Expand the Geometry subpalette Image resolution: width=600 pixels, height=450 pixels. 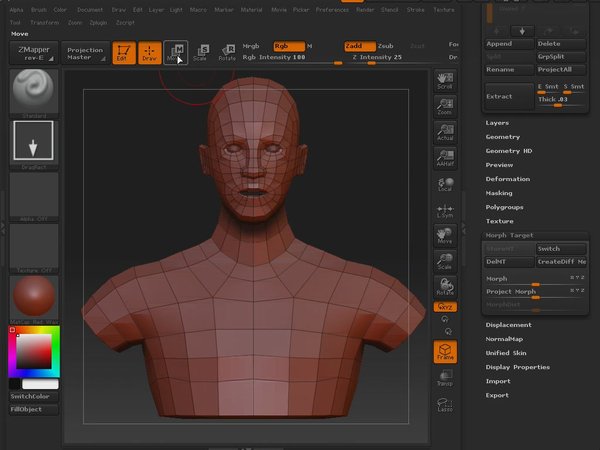click(x=503, y=137)
